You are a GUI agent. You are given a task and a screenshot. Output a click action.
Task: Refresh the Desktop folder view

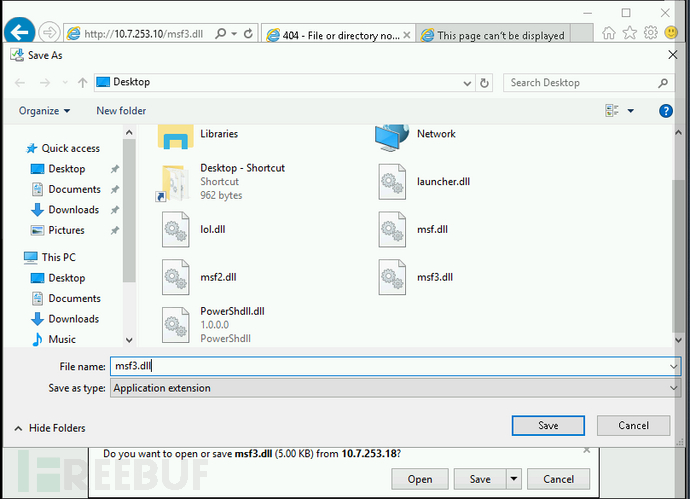pyautogui.click(x=484, y=83)
